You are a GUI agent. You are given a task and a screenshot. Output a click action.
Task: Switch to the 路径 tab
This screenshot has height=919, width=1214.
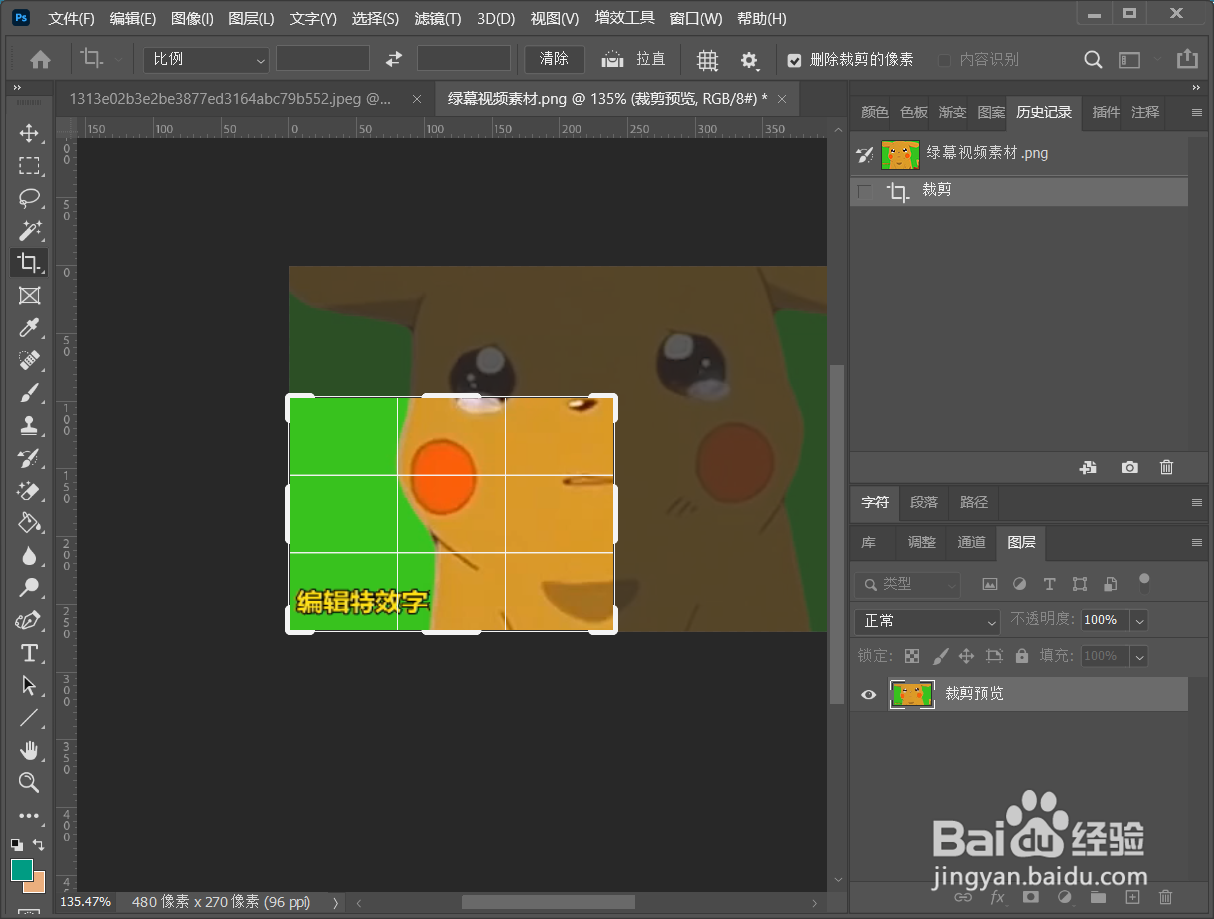point(973,502)
